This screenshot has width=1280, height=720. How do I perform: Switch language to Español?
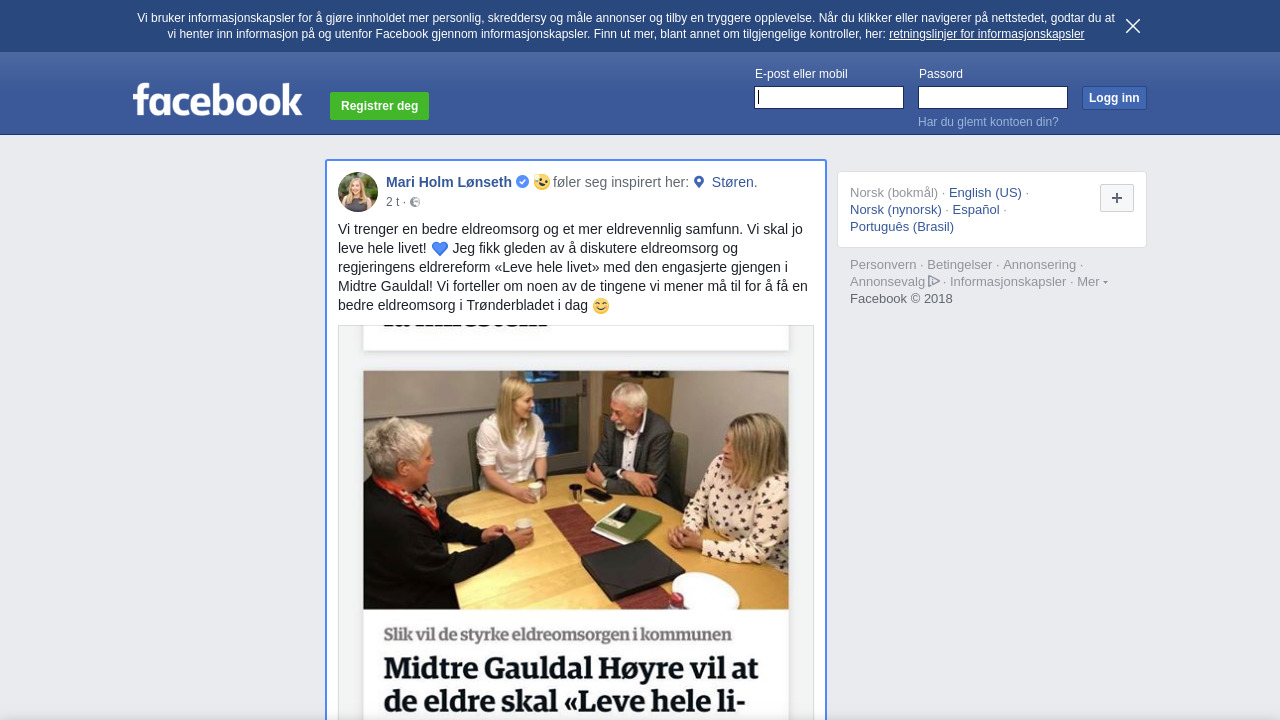pos(976,209)
